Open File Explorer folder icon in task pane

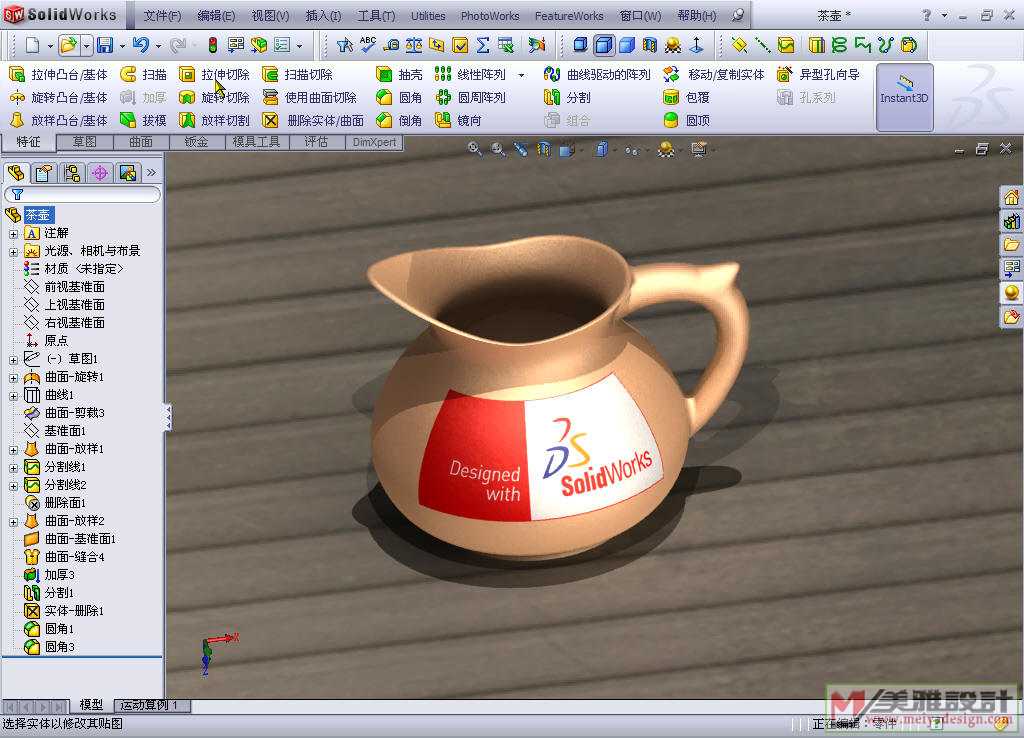click(1012, 245)
